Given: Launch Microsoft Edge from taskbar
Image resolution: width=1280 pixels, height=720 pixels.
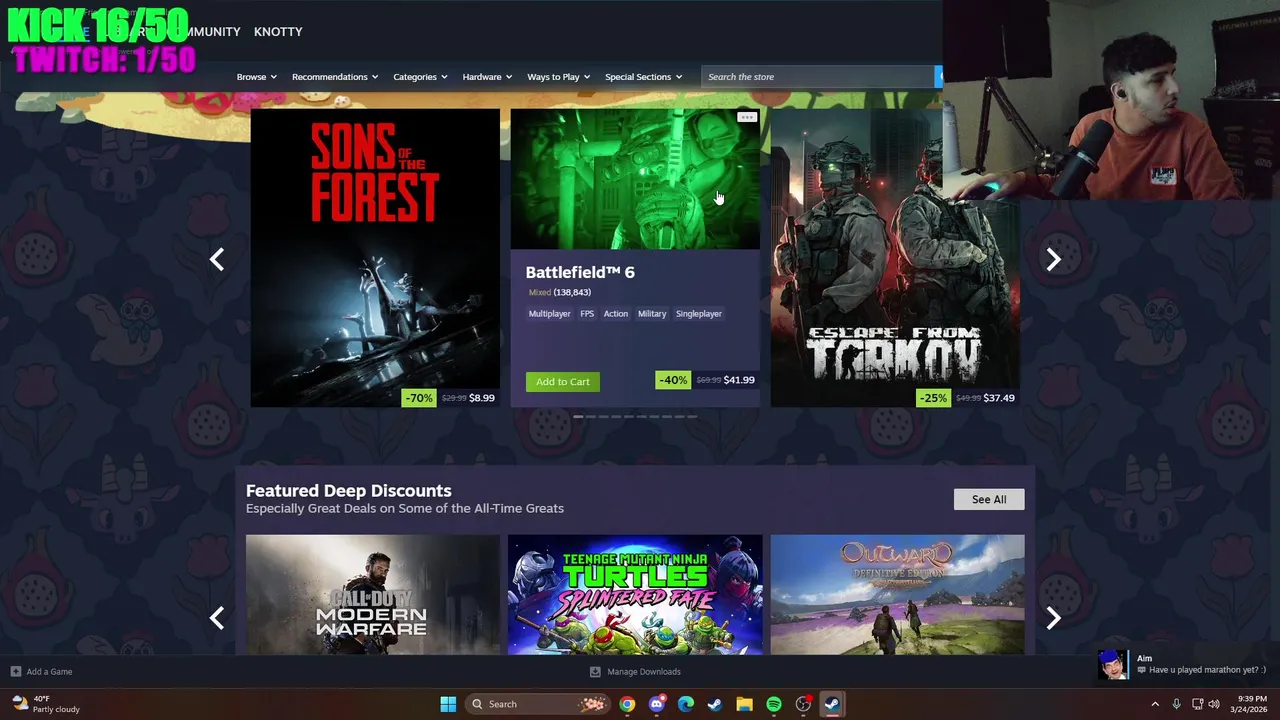Looking at the screenshot, I should pos(686,704).
